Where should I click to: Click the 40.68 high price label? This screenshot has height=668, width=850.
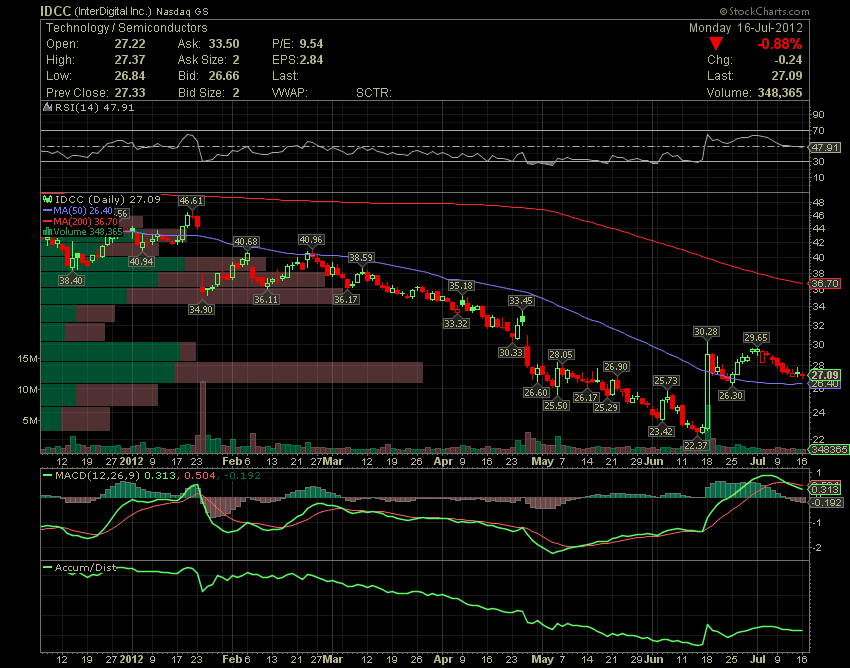246,241
